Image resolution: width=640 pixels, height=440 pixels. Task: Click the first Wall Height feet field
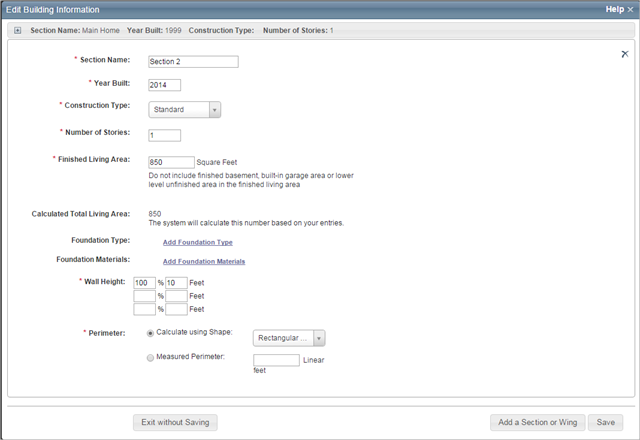pyautogui.click(x=176, y=283)
